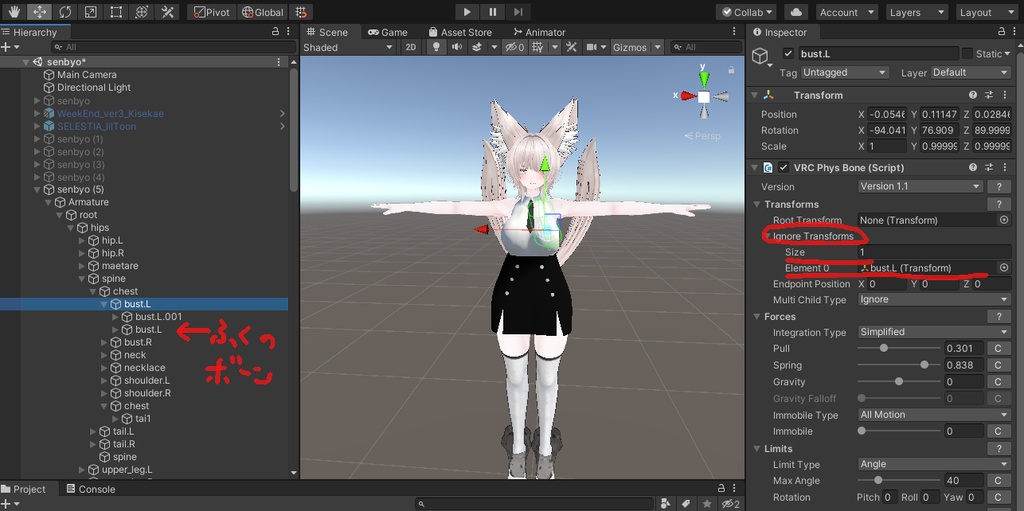Viewport: 1024px width, 511px height.
Task: Select the Hand tool in toolbar
Action: coord(14,12)
